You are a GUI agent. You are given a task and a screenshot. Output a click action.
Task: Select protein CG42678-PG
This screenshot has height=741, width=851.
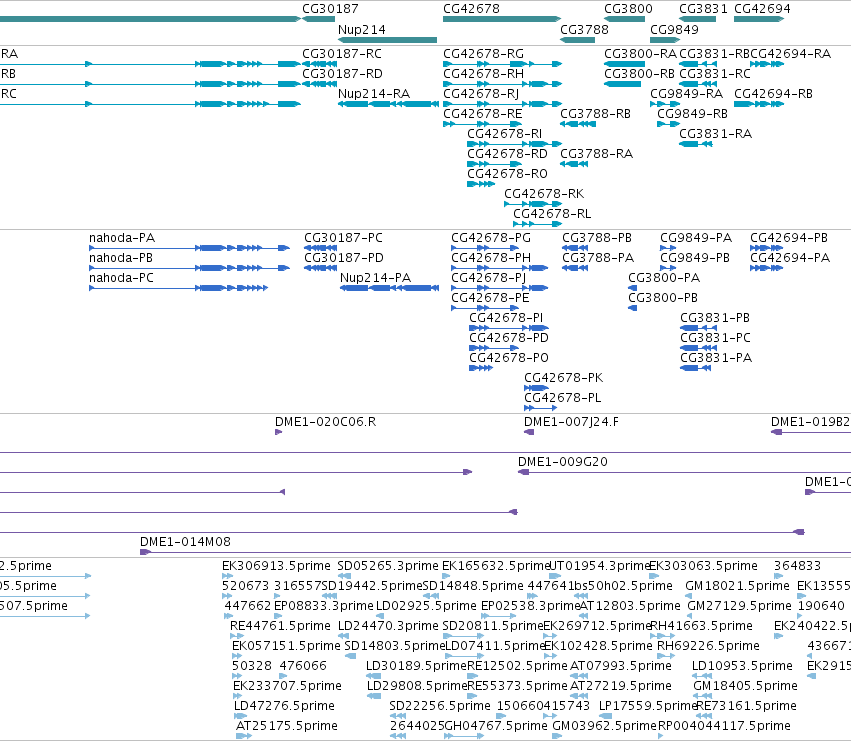click(485, 248)
